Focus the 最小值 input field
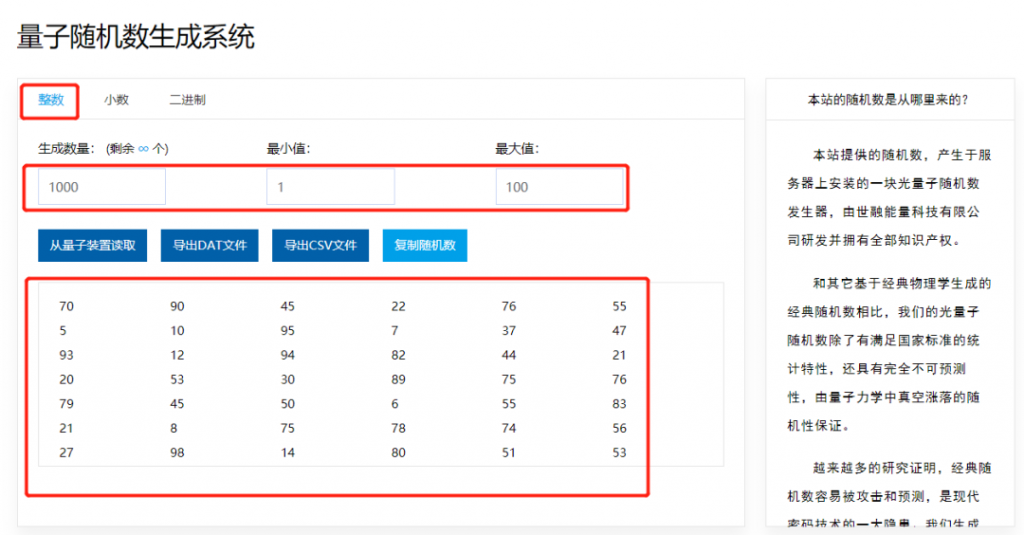1024x535 pixels. point(330,187)
